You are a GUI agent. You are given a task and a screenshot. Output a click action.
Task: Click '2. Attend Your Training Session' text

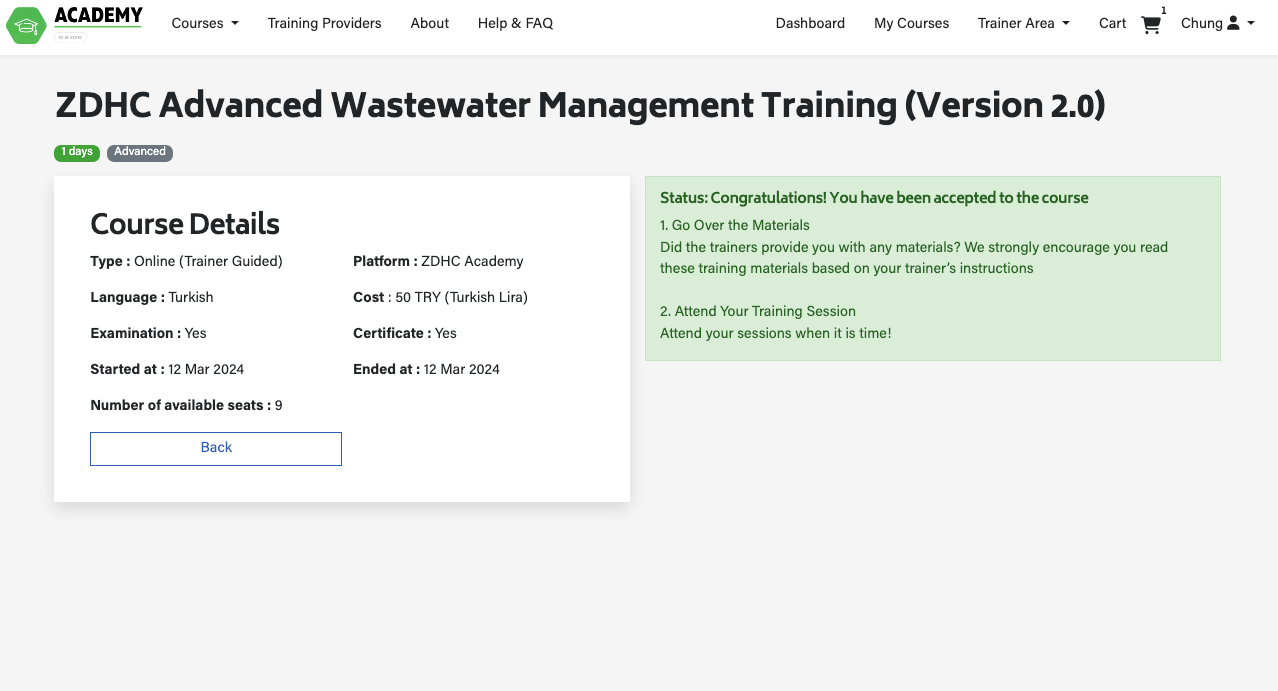pos(758,311)
